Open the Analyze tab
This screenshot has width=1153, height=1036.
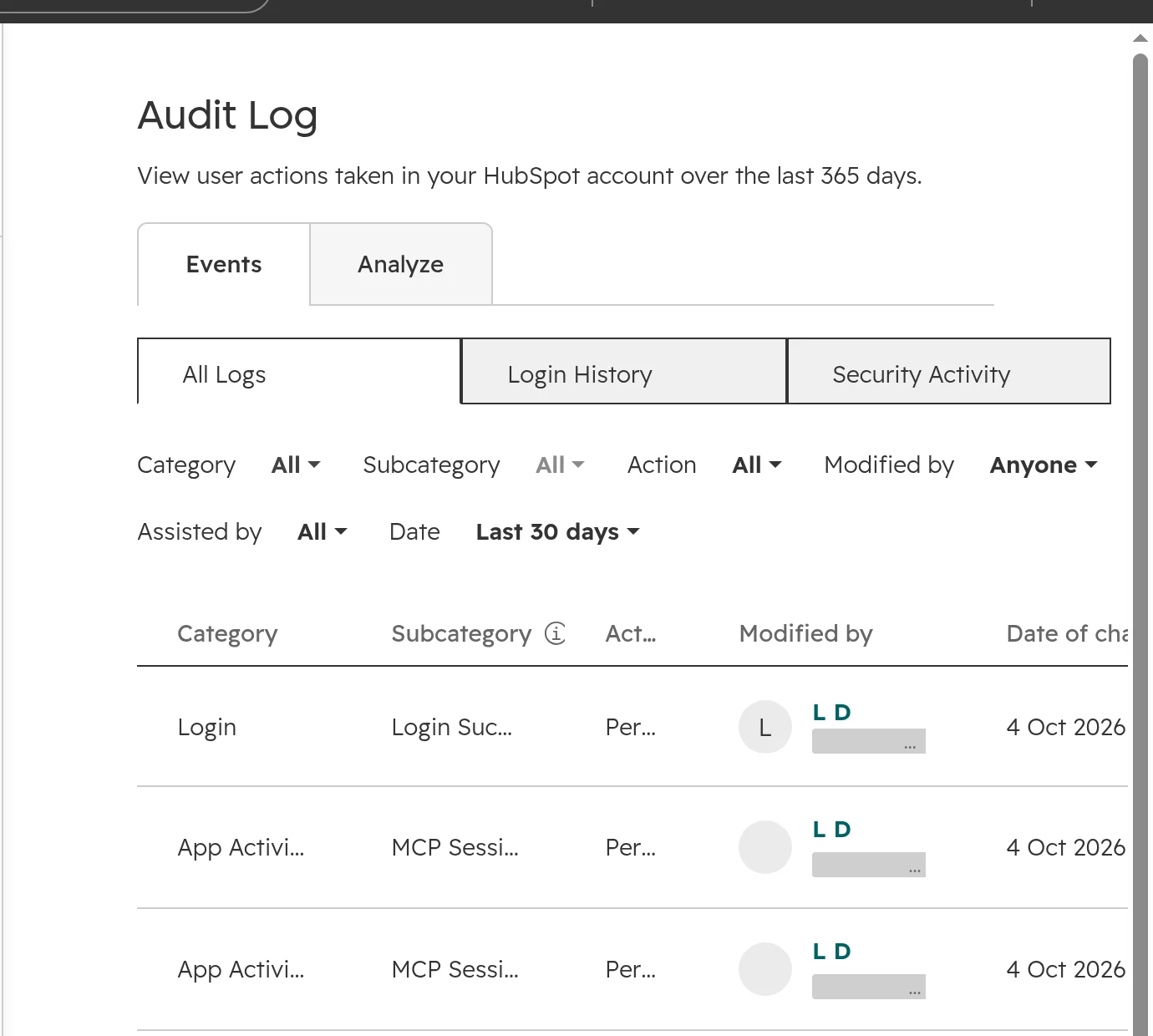coord(401,264)
